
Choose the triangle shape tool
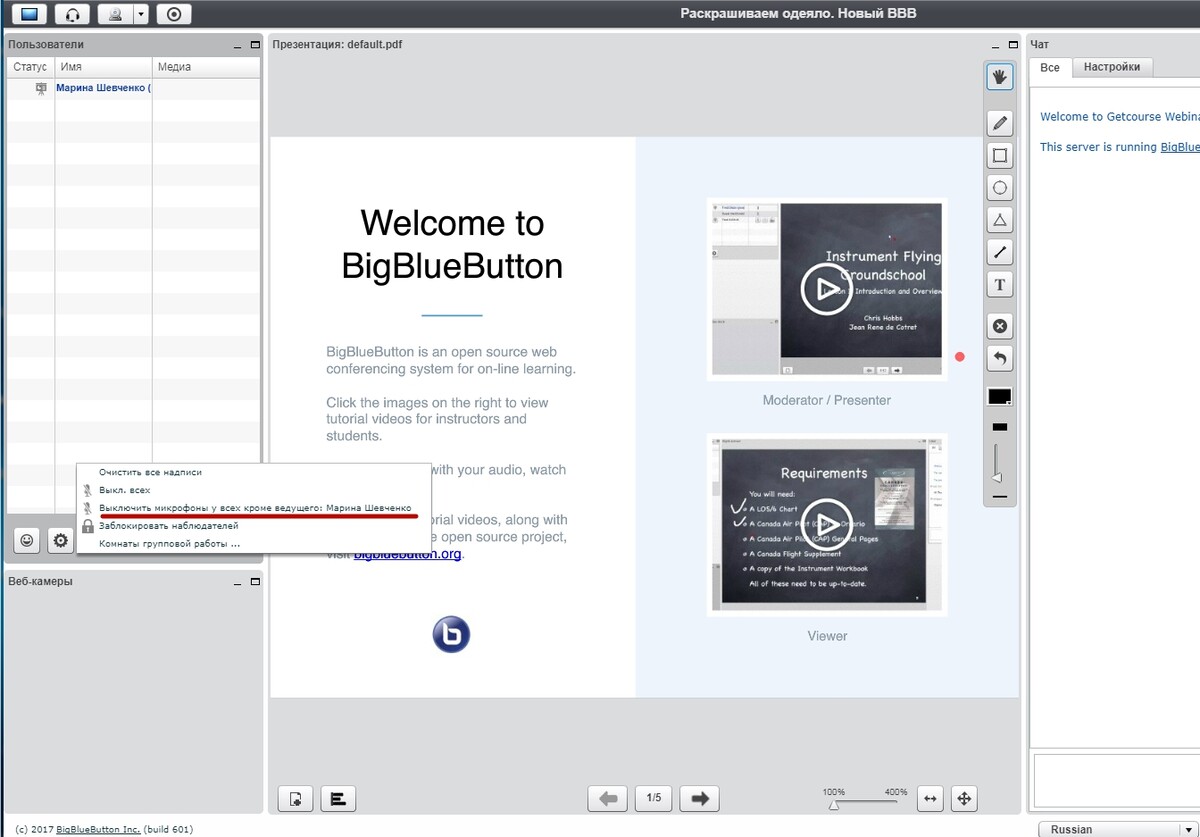click(x=999, y=219)
